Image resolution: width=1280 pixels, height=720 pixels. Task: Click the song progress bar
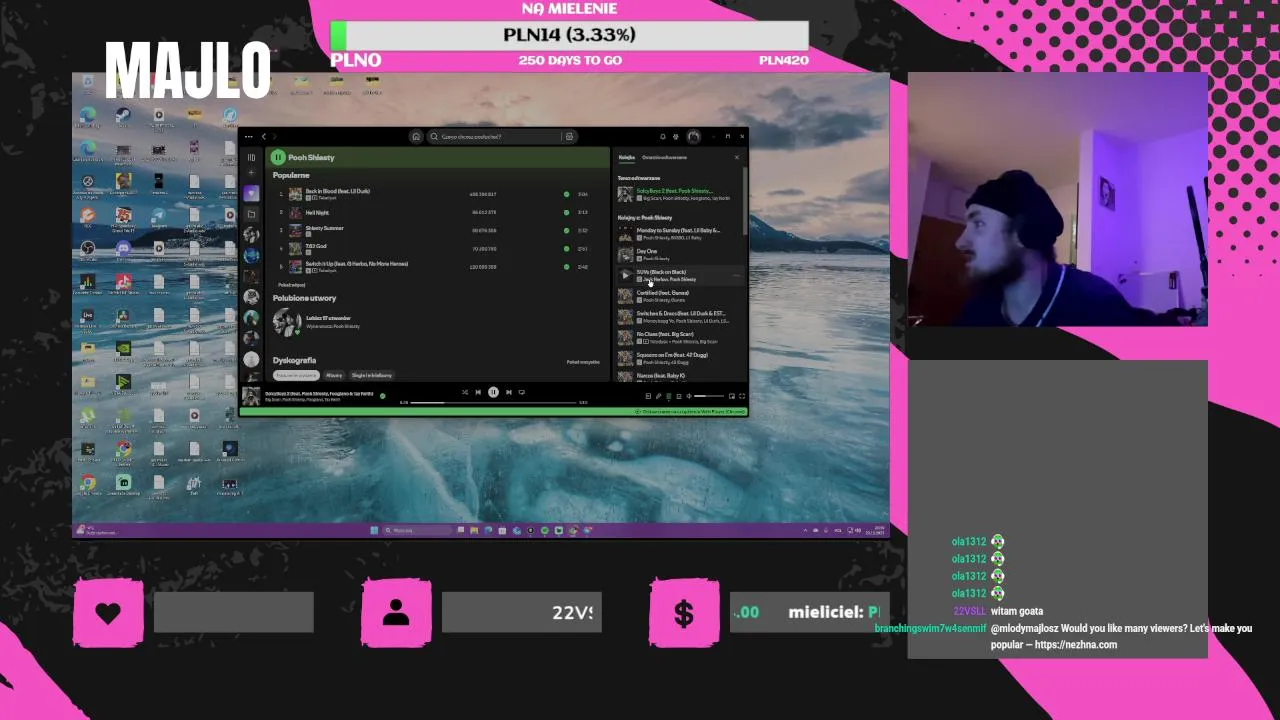(x=492, y=402)
